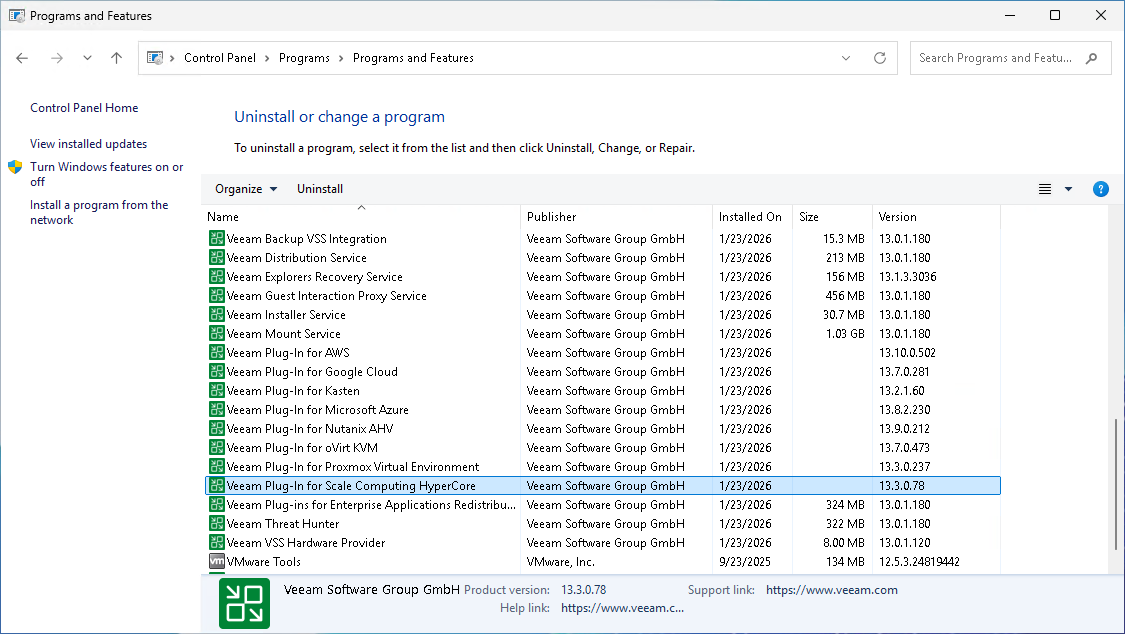Select 456 MB size cell
This screenshot has height=634, width=1125.
[844, 295]
